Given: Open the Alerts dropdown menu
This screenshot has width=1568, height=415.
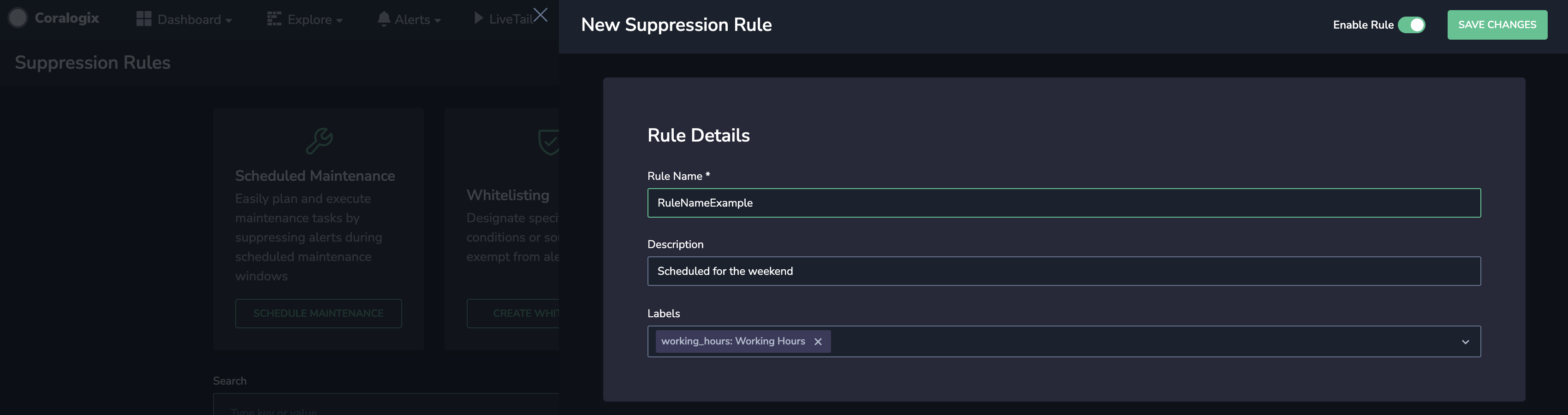Looking at the screenshot, I should pos(409,19).
